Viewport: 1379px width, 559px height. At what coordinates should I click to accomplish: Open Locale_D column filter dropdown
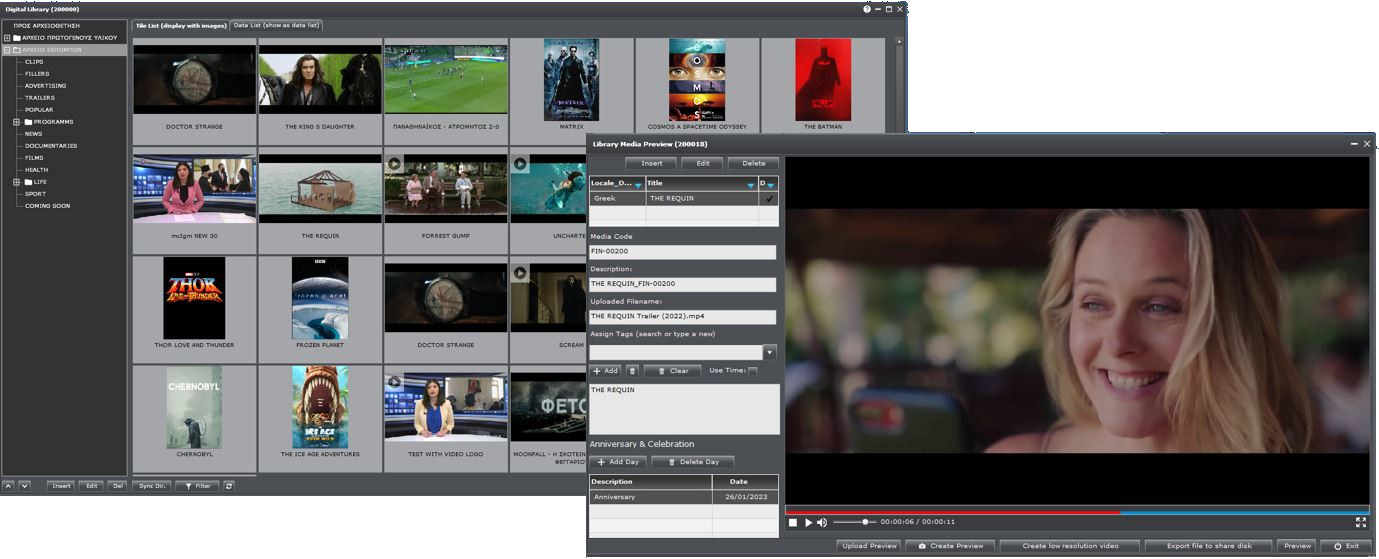638,185
